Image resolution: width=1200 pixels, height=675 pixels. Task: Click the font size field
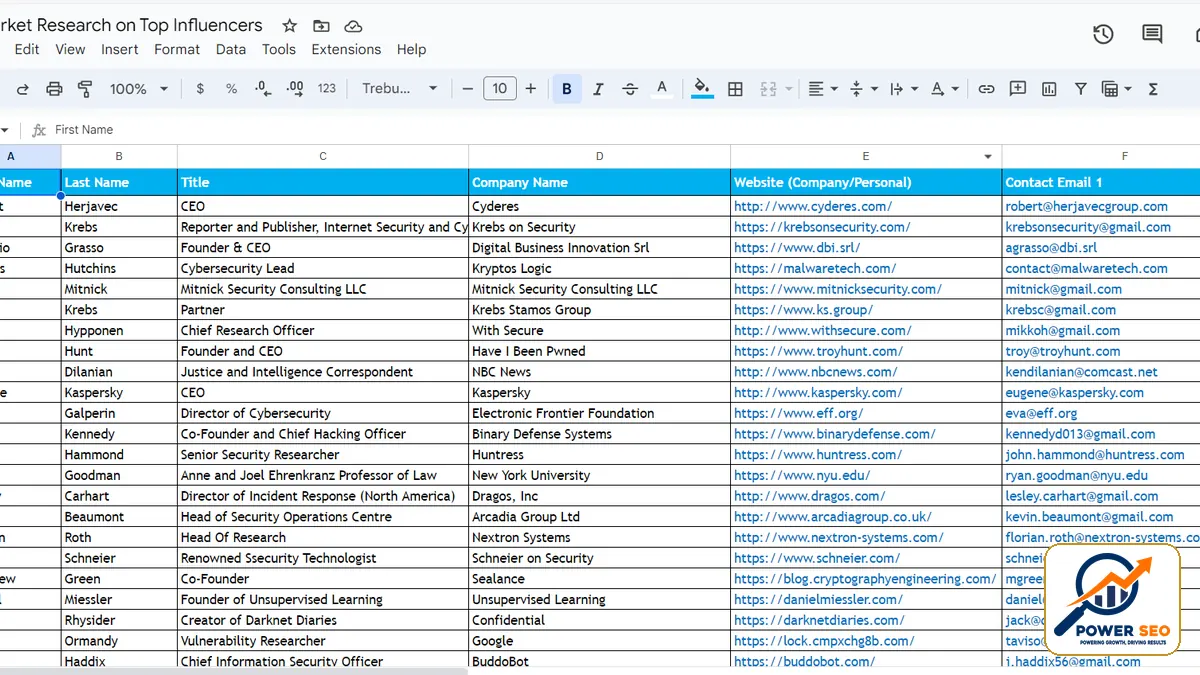(499, 89)
